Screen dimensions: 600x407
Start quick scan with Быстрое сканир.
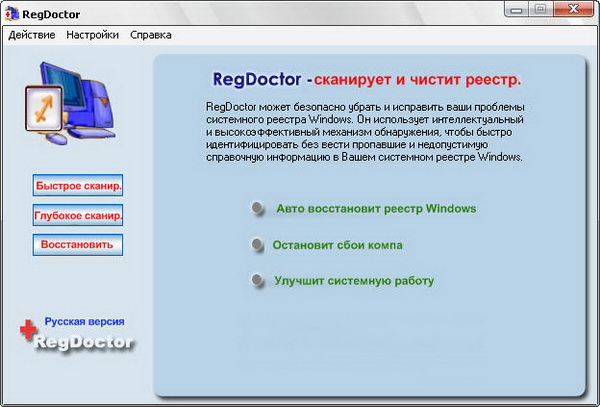[x=78, y=186]
